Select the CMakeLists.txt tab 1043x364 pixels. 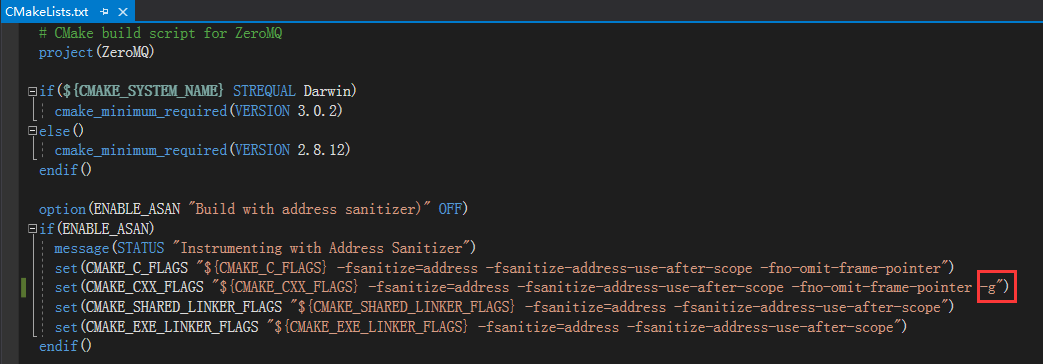[x=47, y=11]
